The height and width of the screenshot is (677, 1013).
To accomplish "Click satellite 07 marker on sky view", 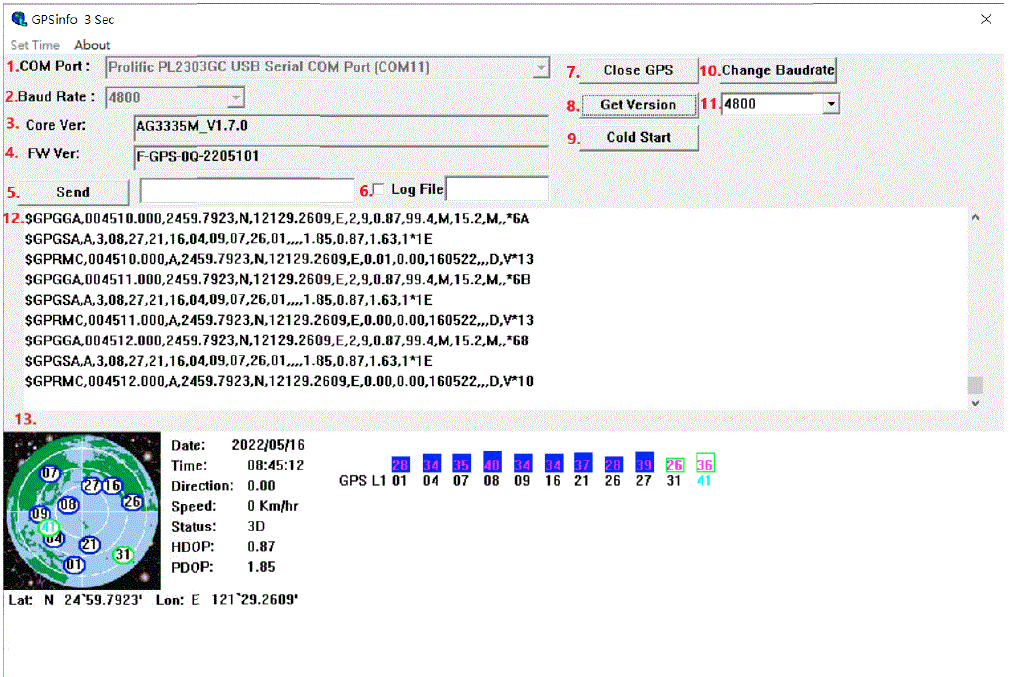I will (x=50, y=474).
